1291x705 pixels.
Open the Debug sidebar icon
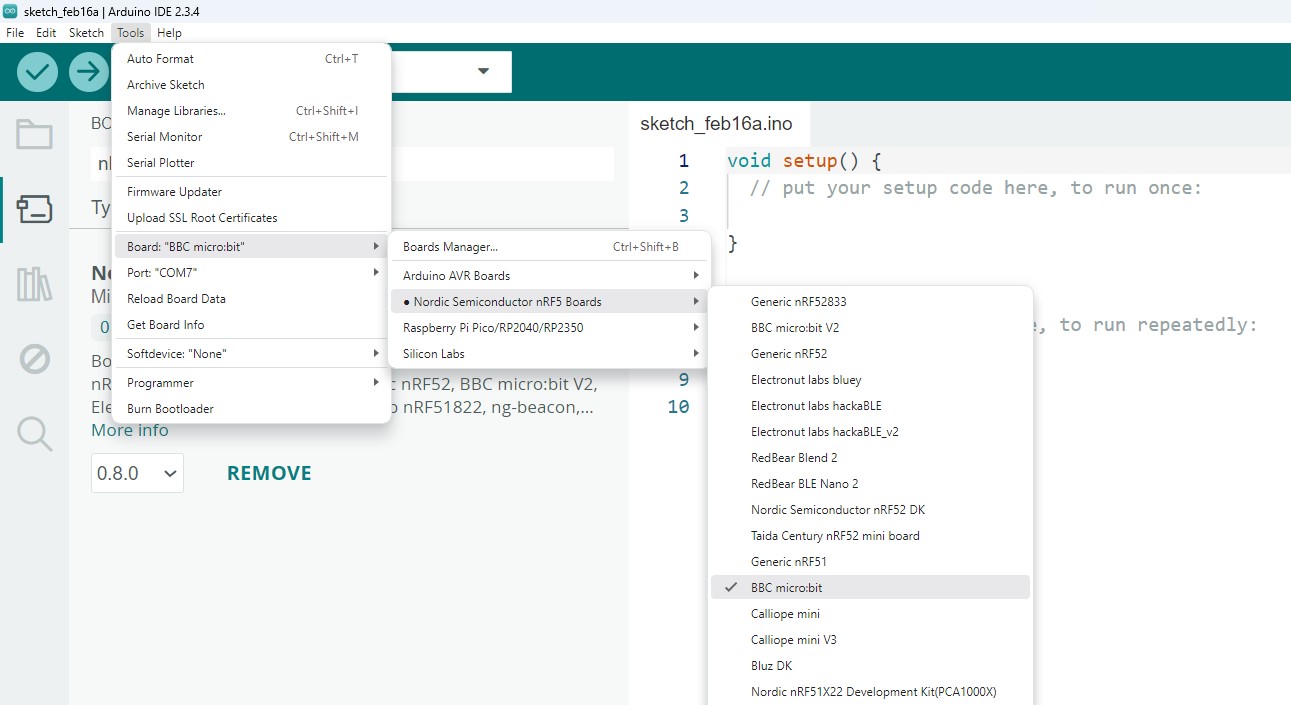34,359
